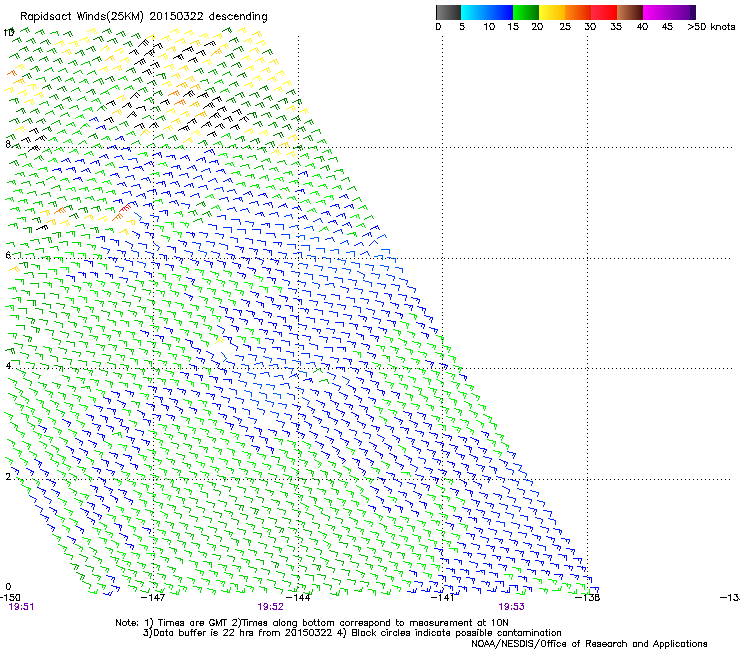Click the longitude label '-144'
The image size is (740, 650).
coord(299,597)
